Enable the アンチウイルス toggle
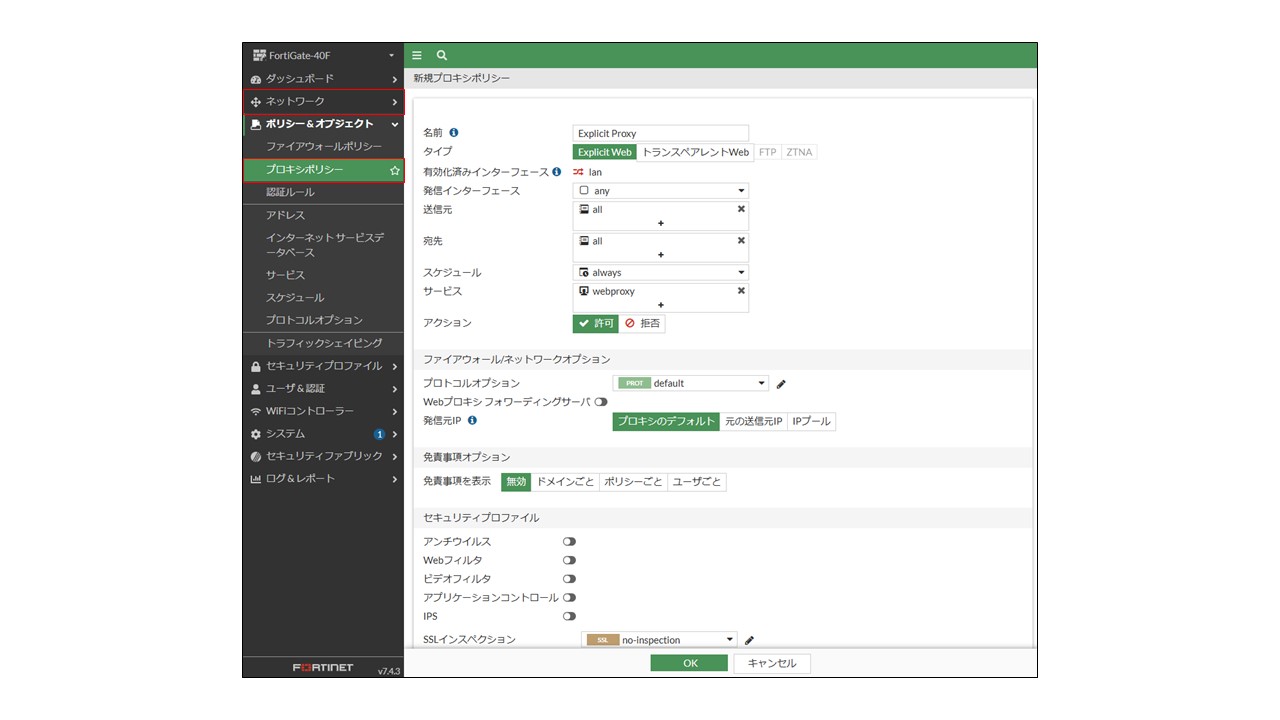This screenshot has width=1280, height=720. coord(569,542)
